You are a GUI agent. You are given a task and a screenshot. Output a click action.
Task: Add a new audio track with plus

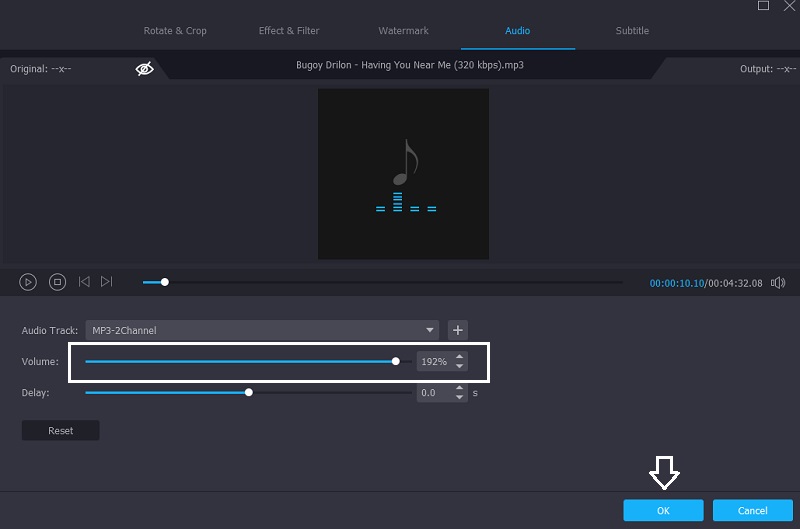click(457, 330)
